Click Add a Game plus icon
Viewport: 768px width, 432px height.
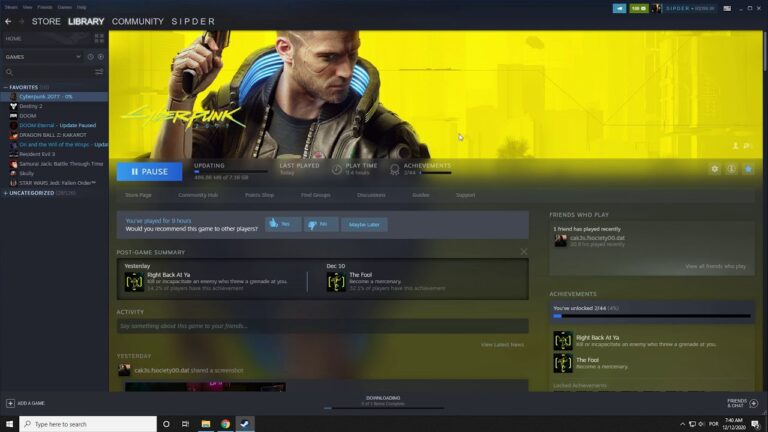click(x=10, y=403)
